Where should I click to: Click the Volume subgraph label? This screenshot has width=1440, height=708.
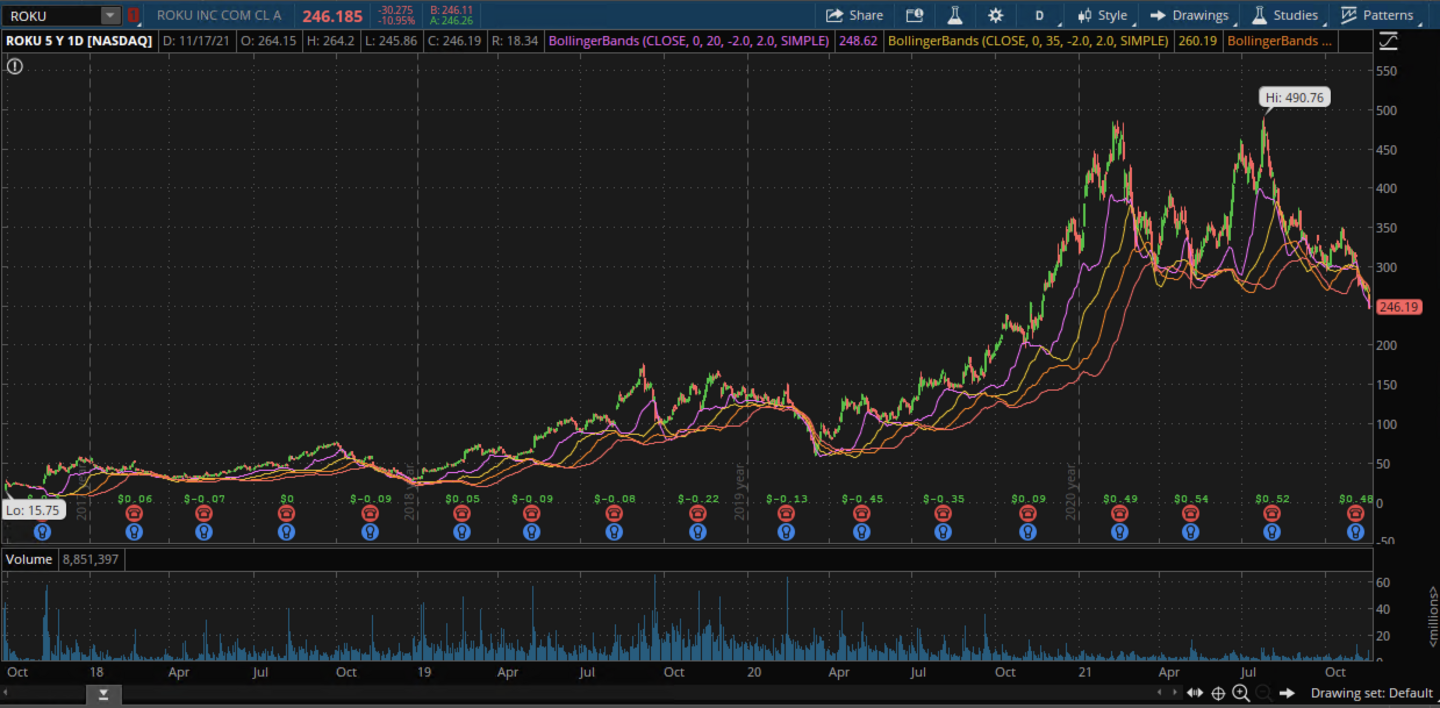tap(28, 559)
